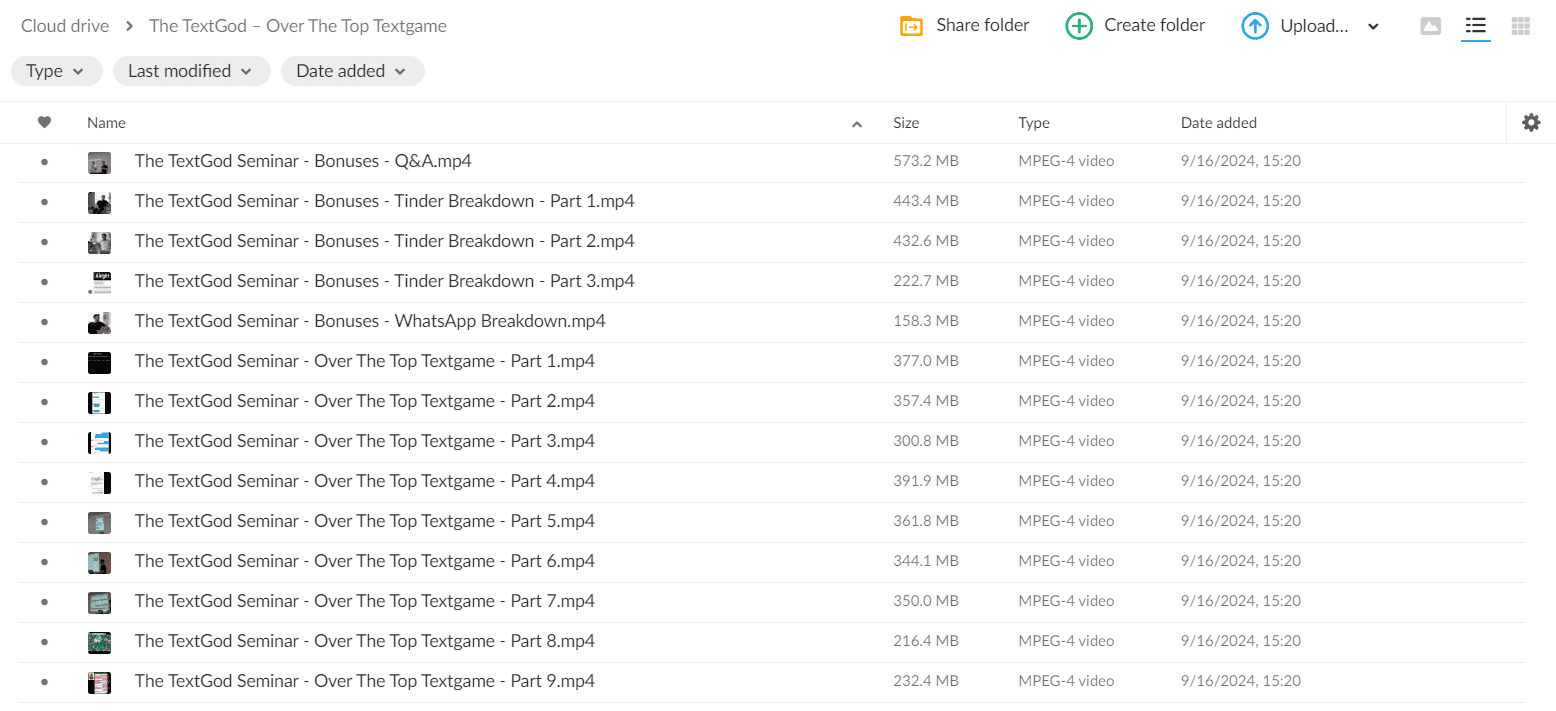Select file WhatsApp Breakdown.mp4
1556x711 pixels.
[370, 321]
